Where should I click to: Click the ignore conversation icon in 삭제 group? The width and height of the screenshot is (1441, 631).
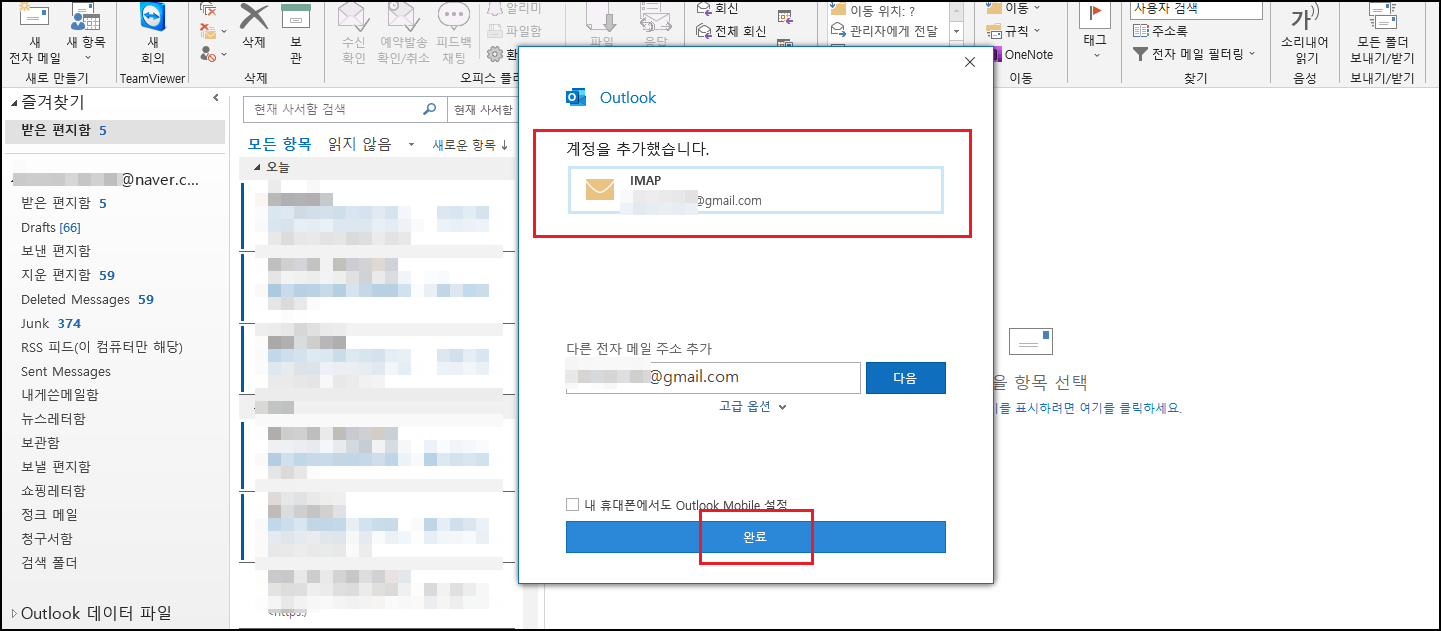209,8
